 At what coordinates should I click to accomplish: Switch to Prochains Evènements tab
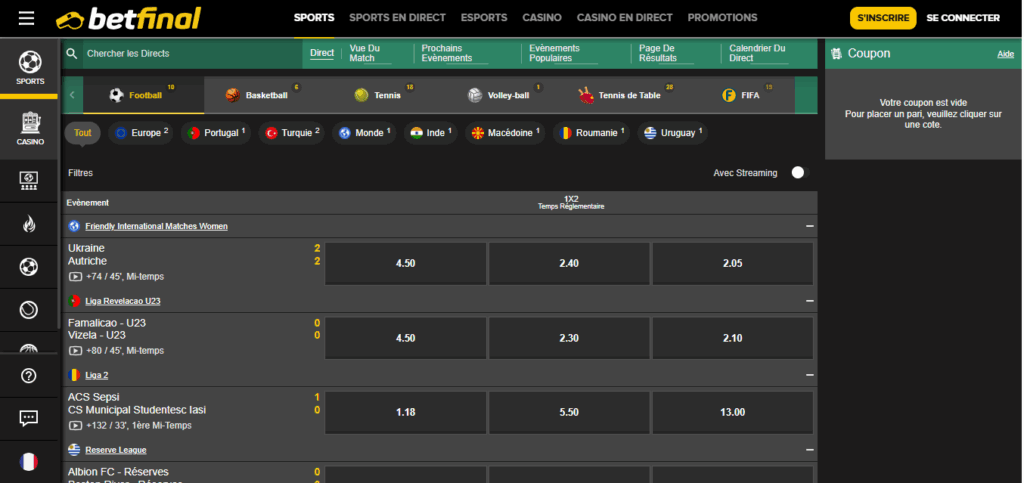[x=448, y=53]
